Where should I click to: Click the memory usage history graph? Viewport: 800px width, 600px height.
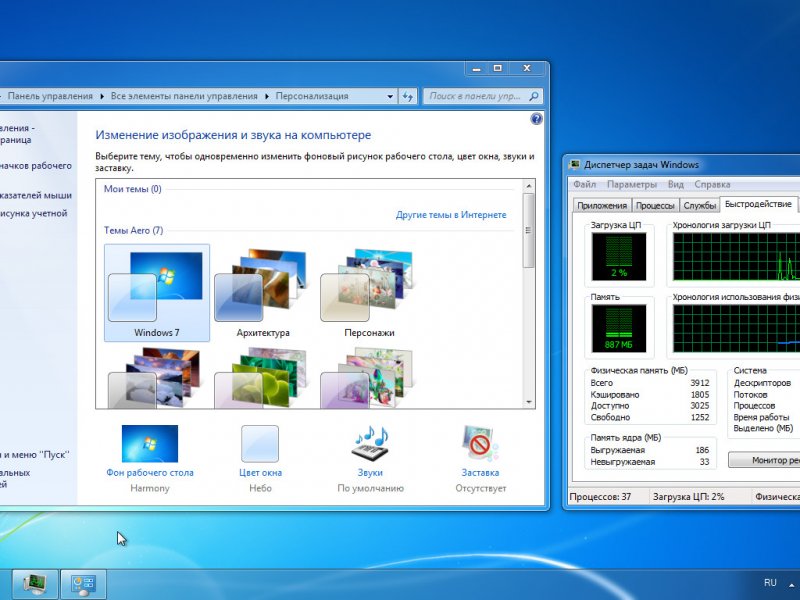point(736,329)
